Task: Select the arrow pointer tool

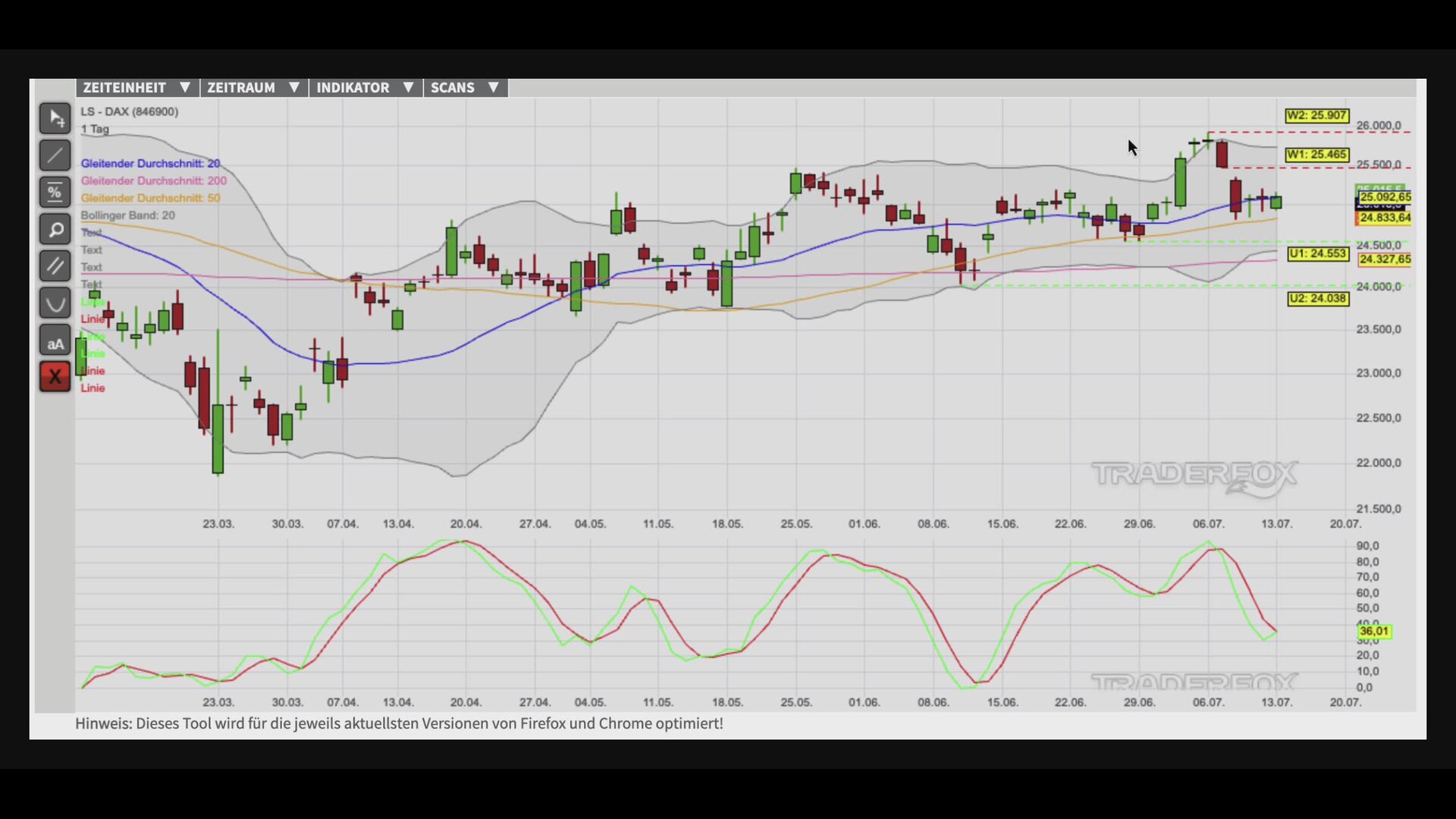Action: point(55,118)
